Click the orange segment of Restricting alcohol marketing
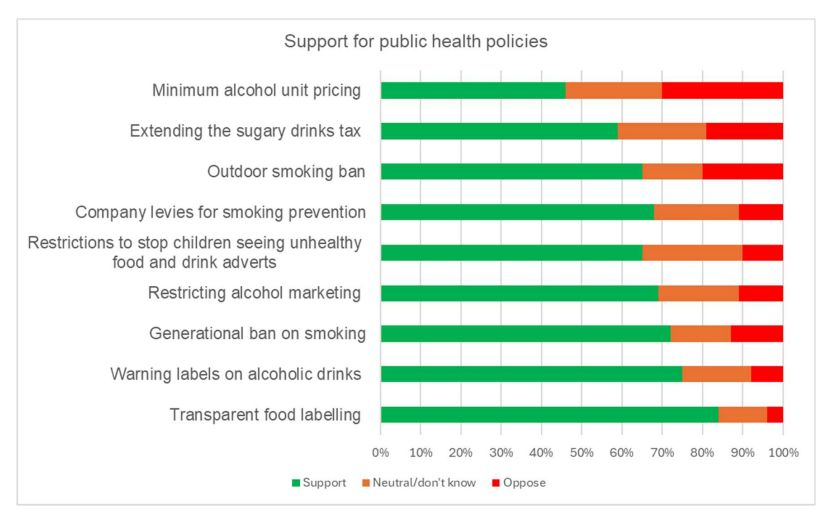Viewport: 832px width, 520px height. click(x=698, y=293)
